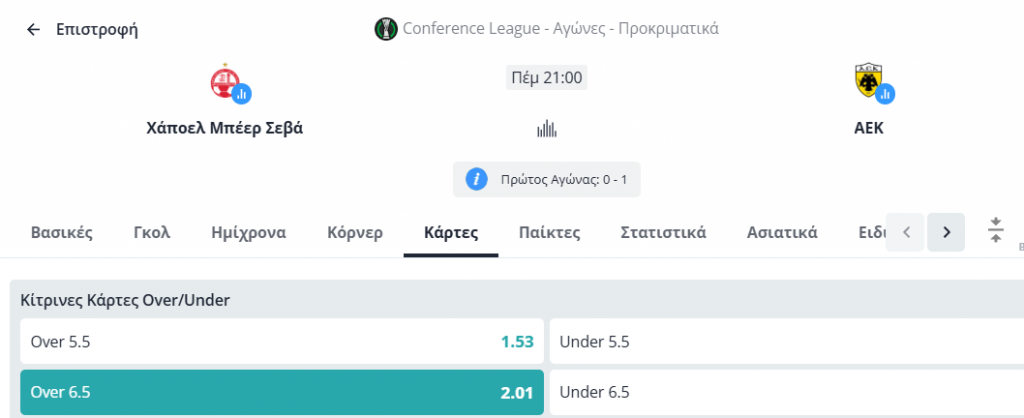Switch to the Κόρνερ tab
The image size is (1024, 418).
click(x=355, y=233)
